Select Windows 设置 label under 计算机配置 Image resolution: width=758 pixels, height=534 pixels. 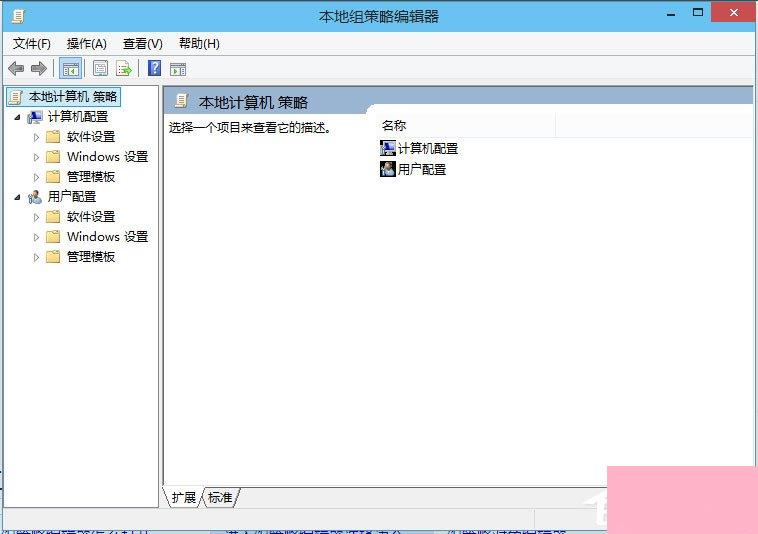[108, 157]
